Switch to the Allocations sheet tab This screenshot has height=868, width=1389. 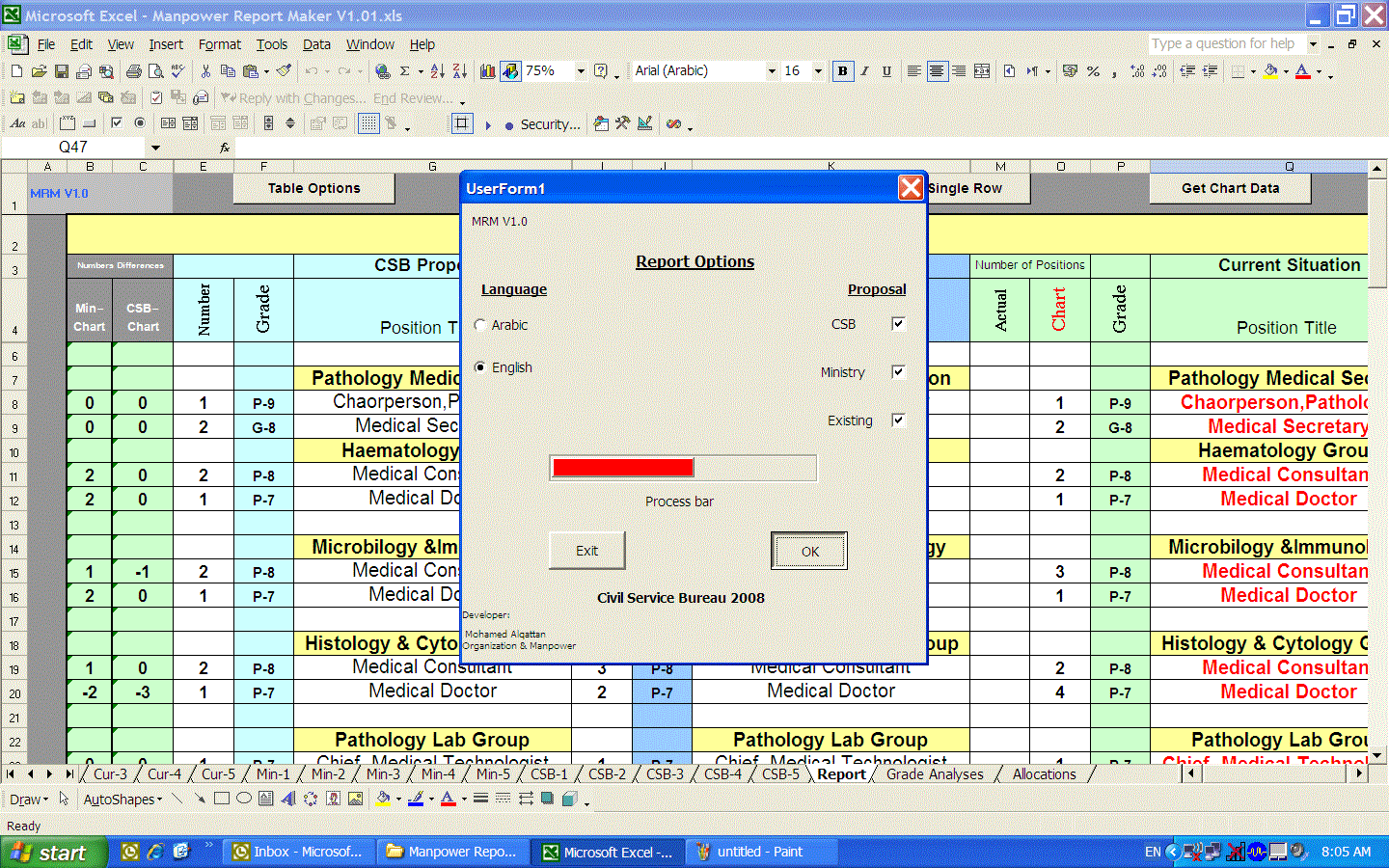[x=1044, y=774]
